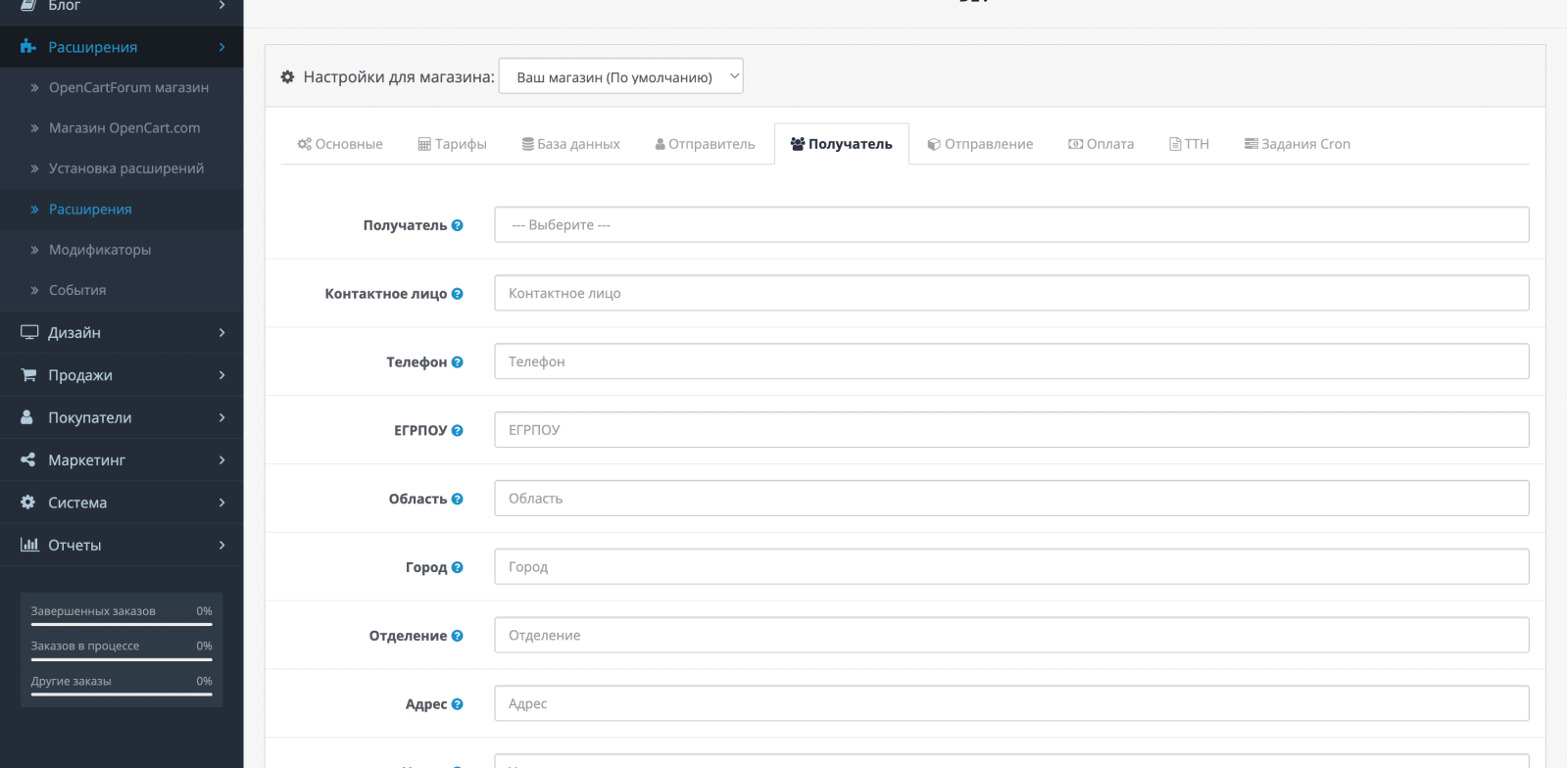Click the Телефон input field
The height and width of the screenshot is (768, 1568).
[1011, 361]
